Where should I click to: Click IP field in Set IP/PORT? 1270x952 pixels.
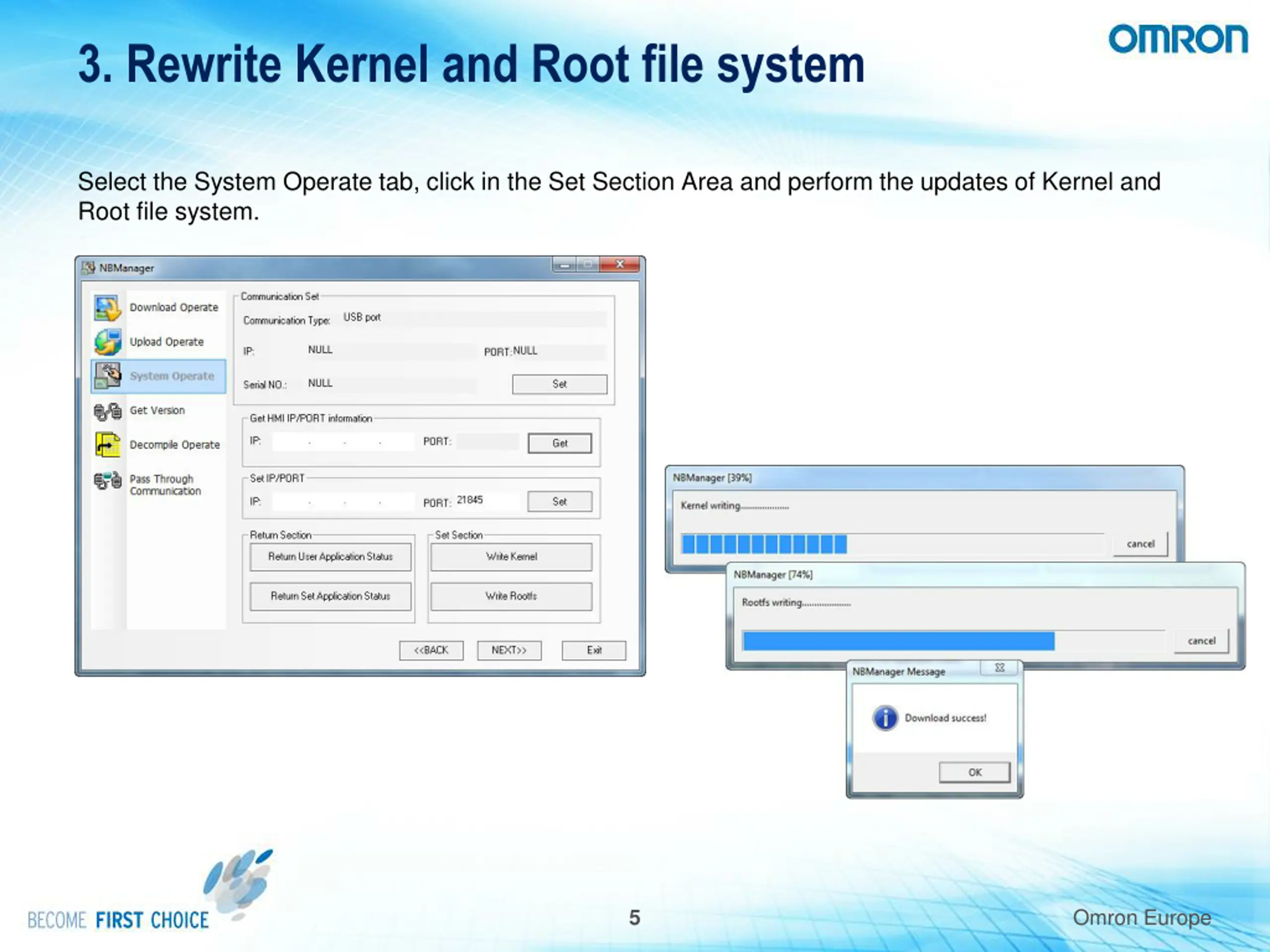pyautogui.click(x=343, y=502)
